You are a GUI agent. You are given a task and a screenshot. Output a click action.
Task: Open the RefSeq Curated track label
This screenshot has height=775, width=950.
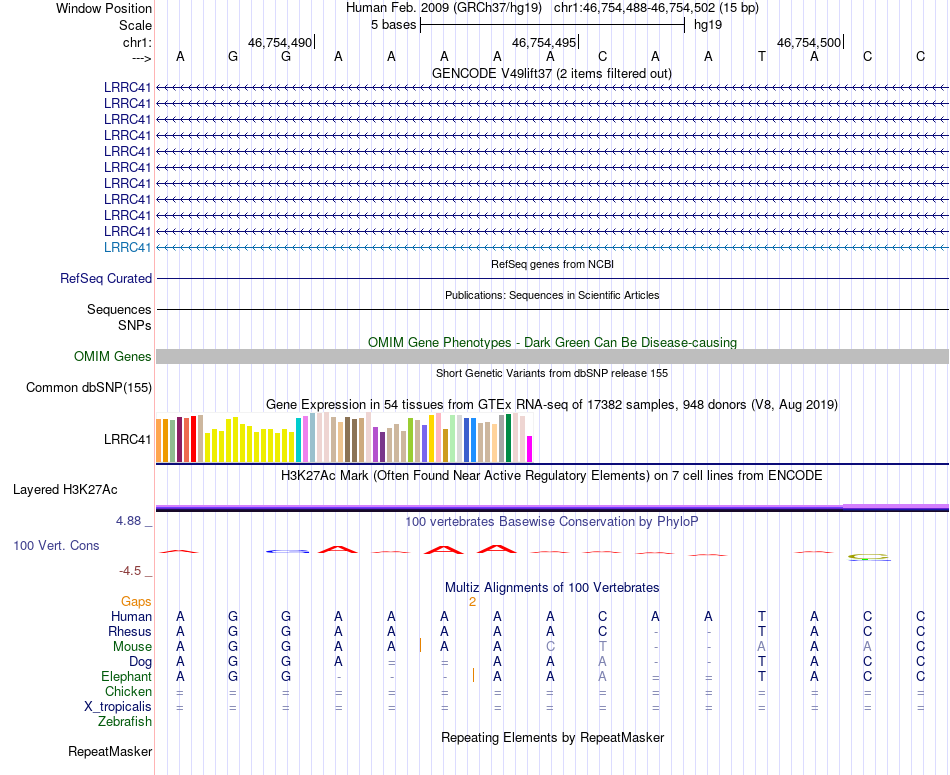(x=106, y=278)
